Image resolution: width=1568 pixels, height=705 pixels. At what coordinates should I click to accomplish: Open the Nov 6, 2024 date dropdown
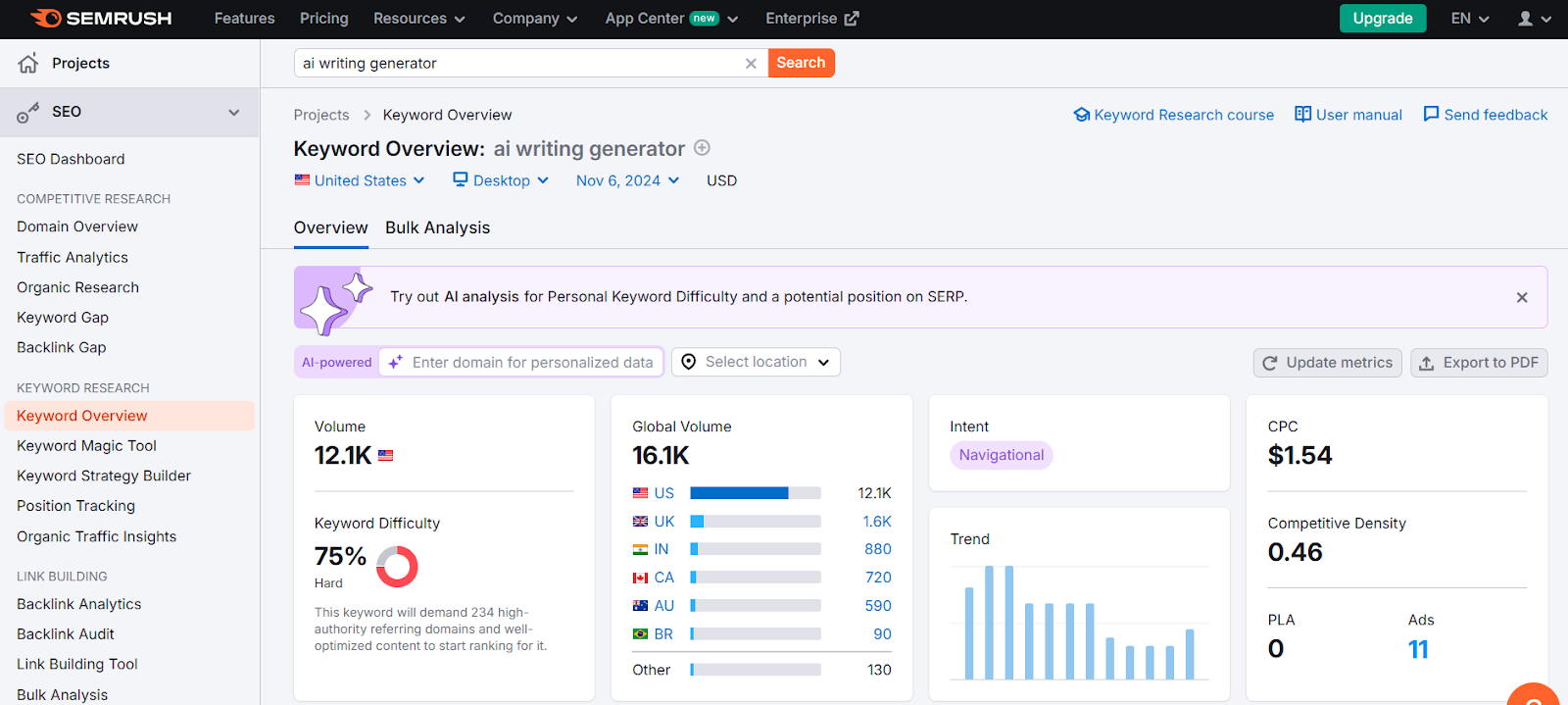[x=627, y=180]
